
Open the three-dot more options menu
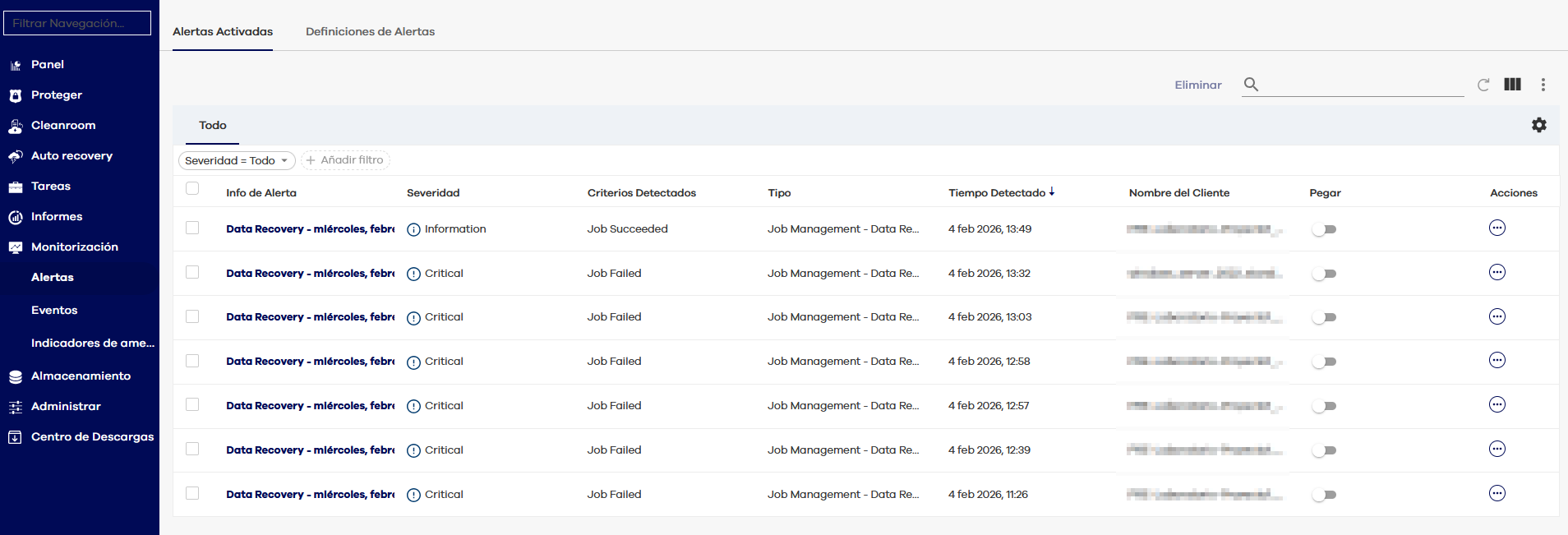coord(1543,85)
